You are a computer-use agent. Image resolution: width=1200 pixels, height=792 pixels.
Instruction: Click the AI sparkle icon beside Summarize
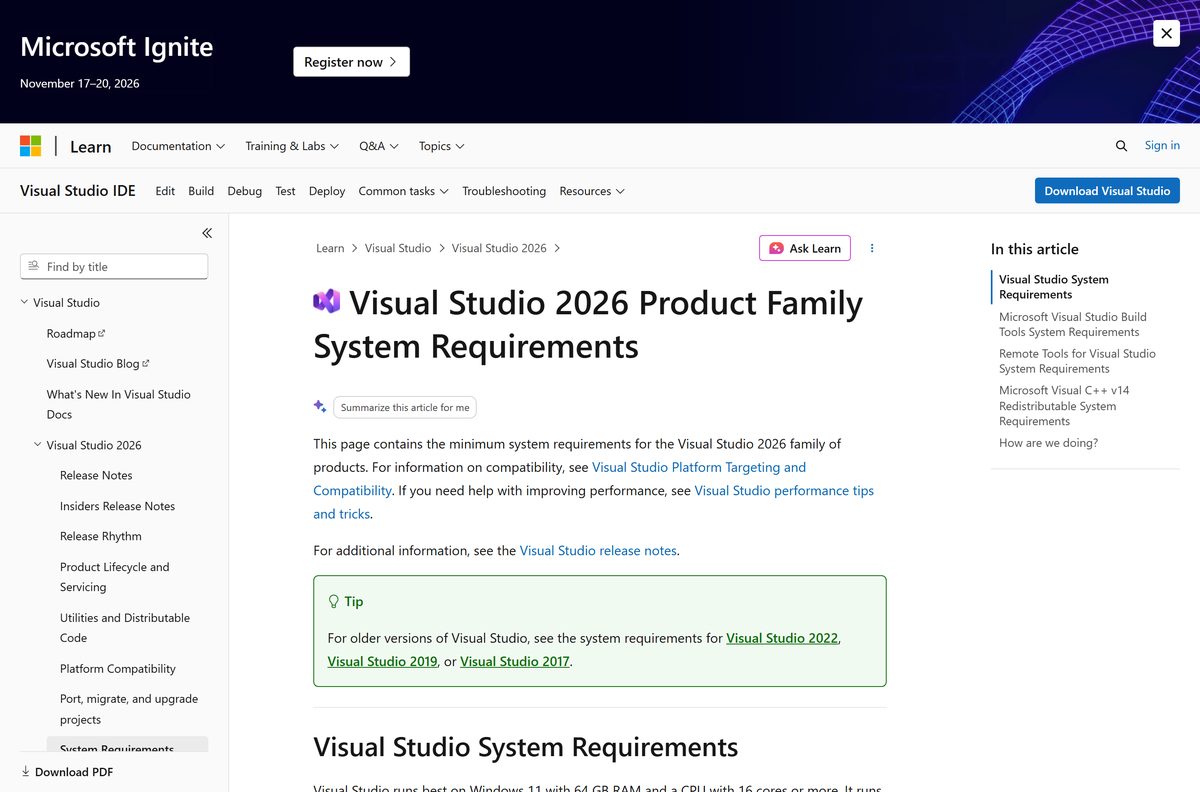click(x=320, y=406)
